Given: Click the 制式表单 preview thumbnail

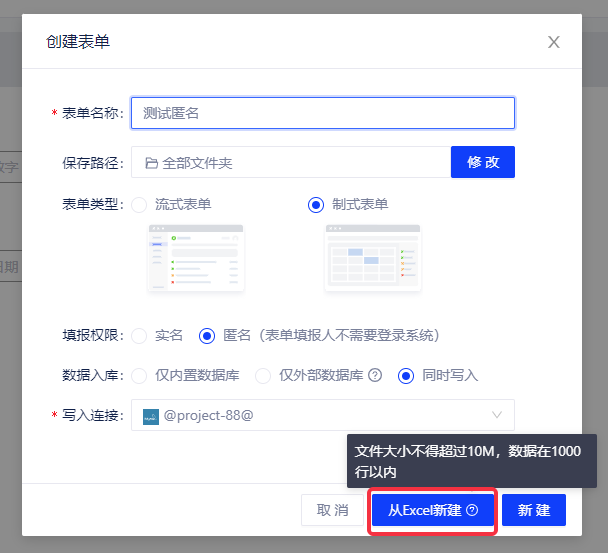Looking at the screenshot, I should click(x=372, y=259).
